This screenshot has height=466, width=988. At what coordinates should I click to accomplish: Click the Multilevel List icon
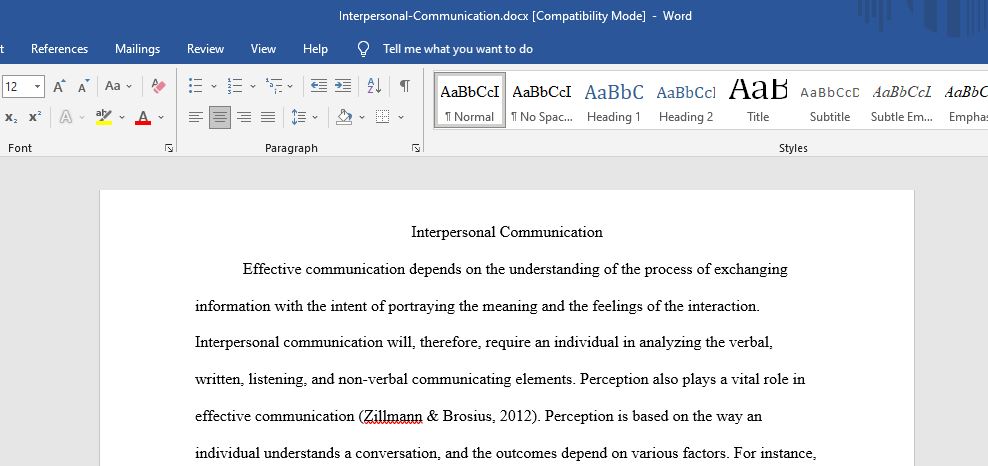(x=274, y=86)
